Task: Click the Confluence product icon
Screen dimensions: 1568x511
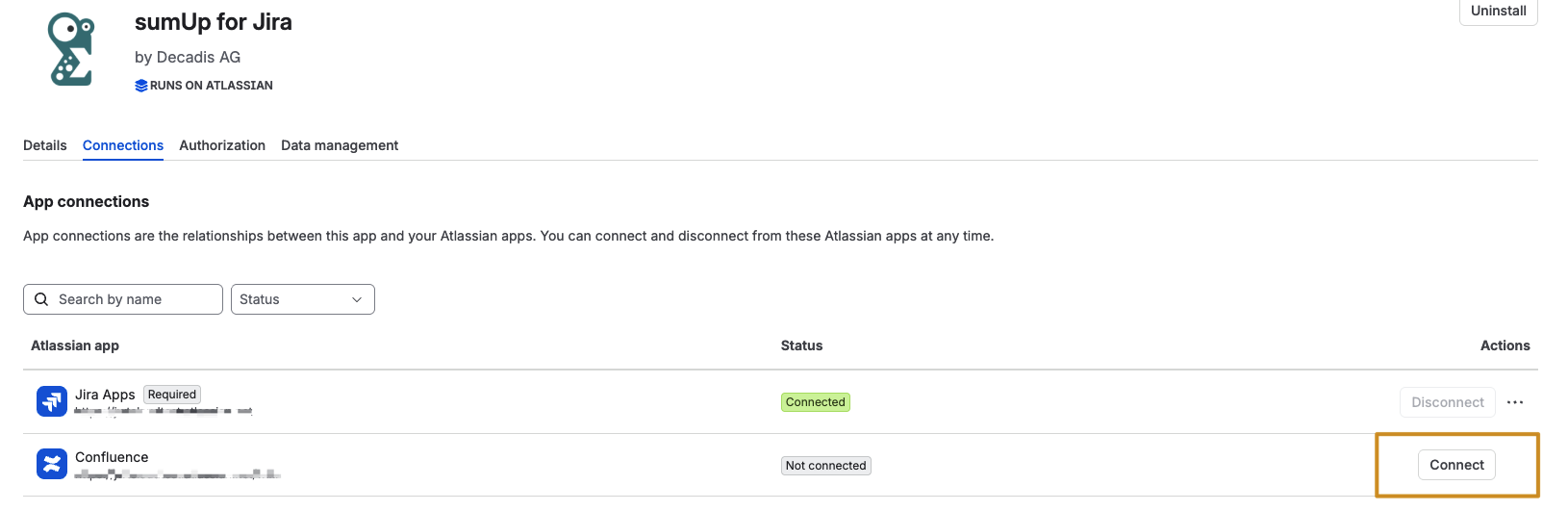Action: point(52,465)
